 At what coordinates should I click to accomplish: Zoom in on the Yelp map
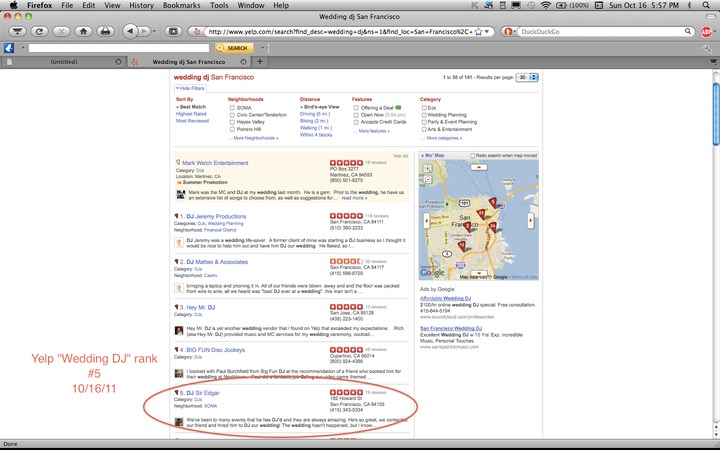click(428, 169)
